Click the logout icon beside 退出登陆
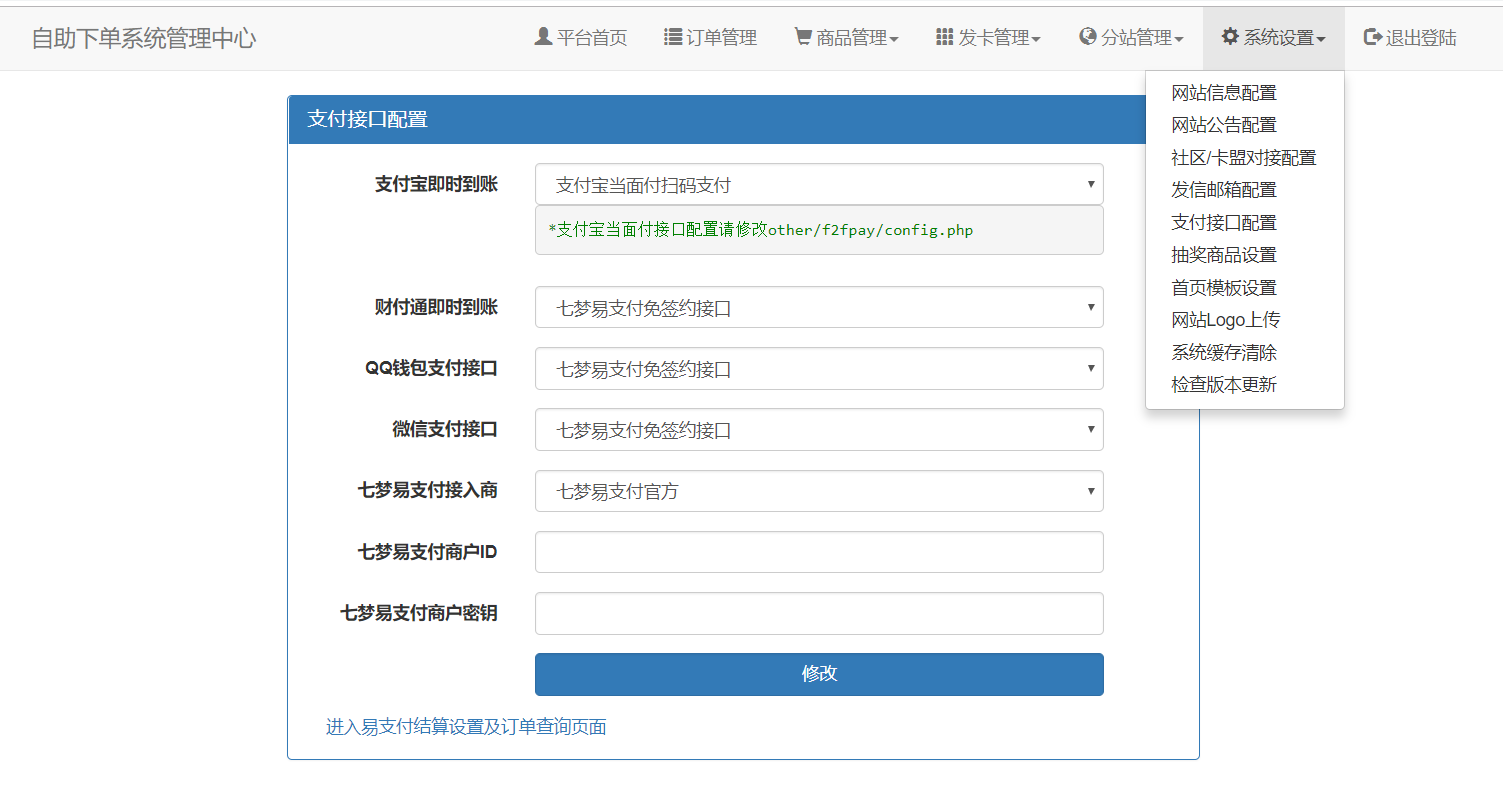Viewport: 1503px width, 787px height. [1372, 37]
